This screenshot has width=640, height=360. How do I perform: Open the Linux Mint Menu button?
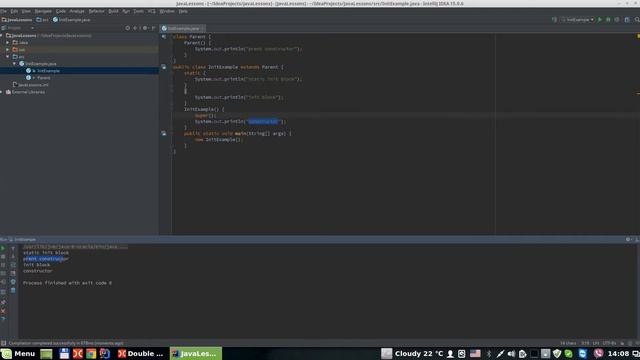(x=18, y=353)
